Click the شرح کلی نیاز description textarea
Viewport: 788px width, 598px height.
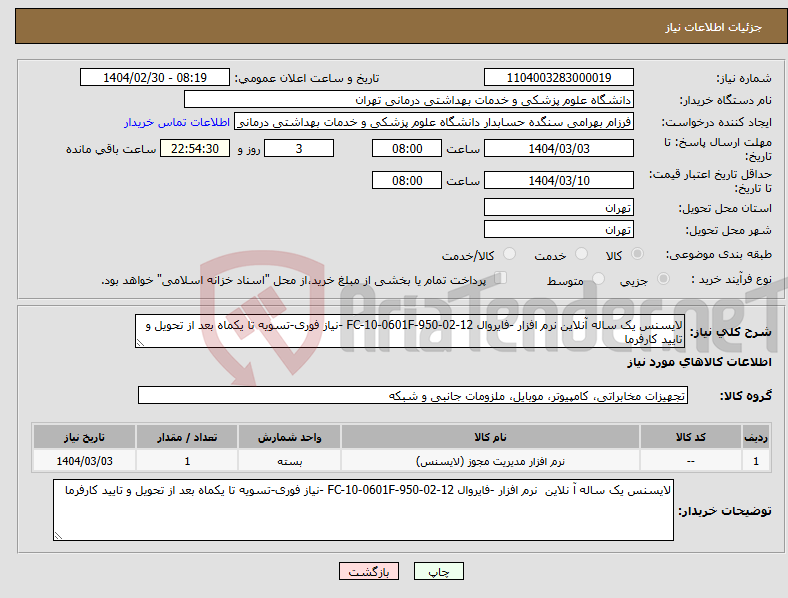tap(410, 331)
